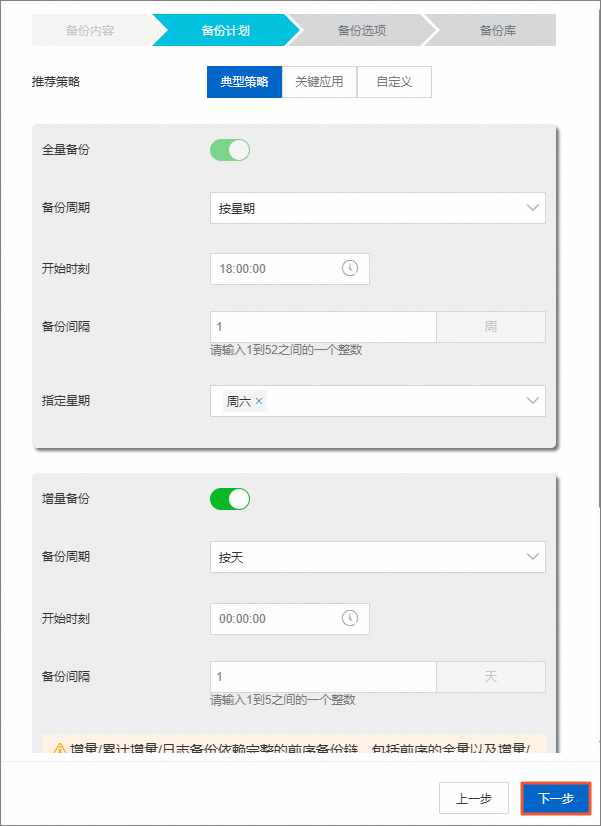
Task: Click the clock icon in incremental backup start time
Action: (x=349, y=618)
